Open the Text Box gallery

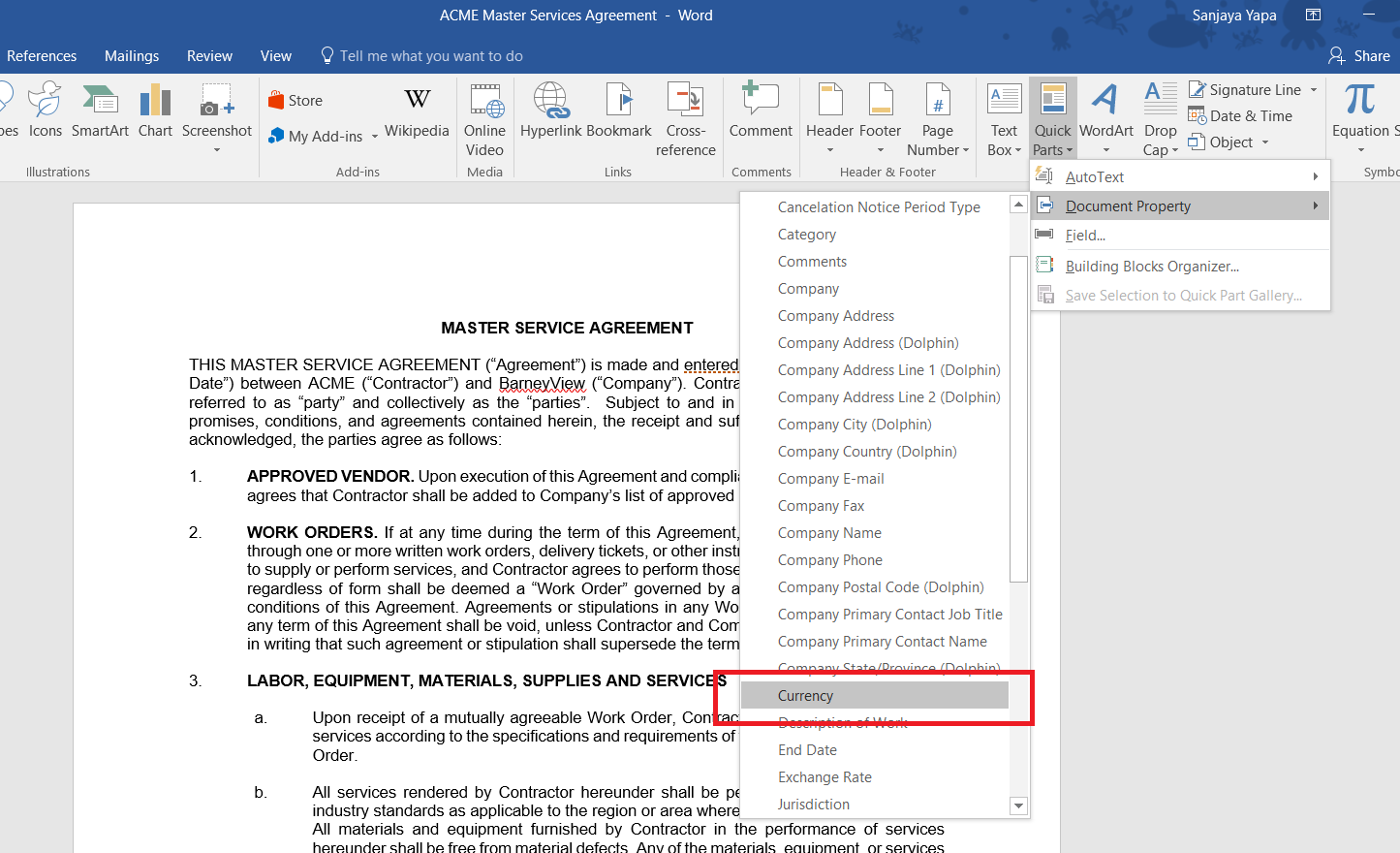[x=1004, y=120]
